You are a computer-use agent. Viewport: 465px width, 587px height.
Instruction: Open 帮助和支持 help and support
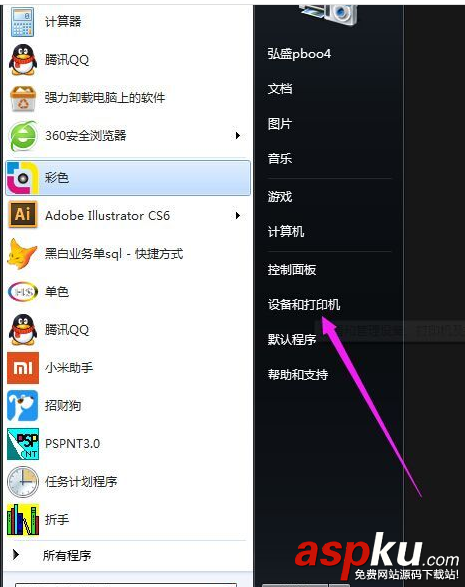point(298,374)
